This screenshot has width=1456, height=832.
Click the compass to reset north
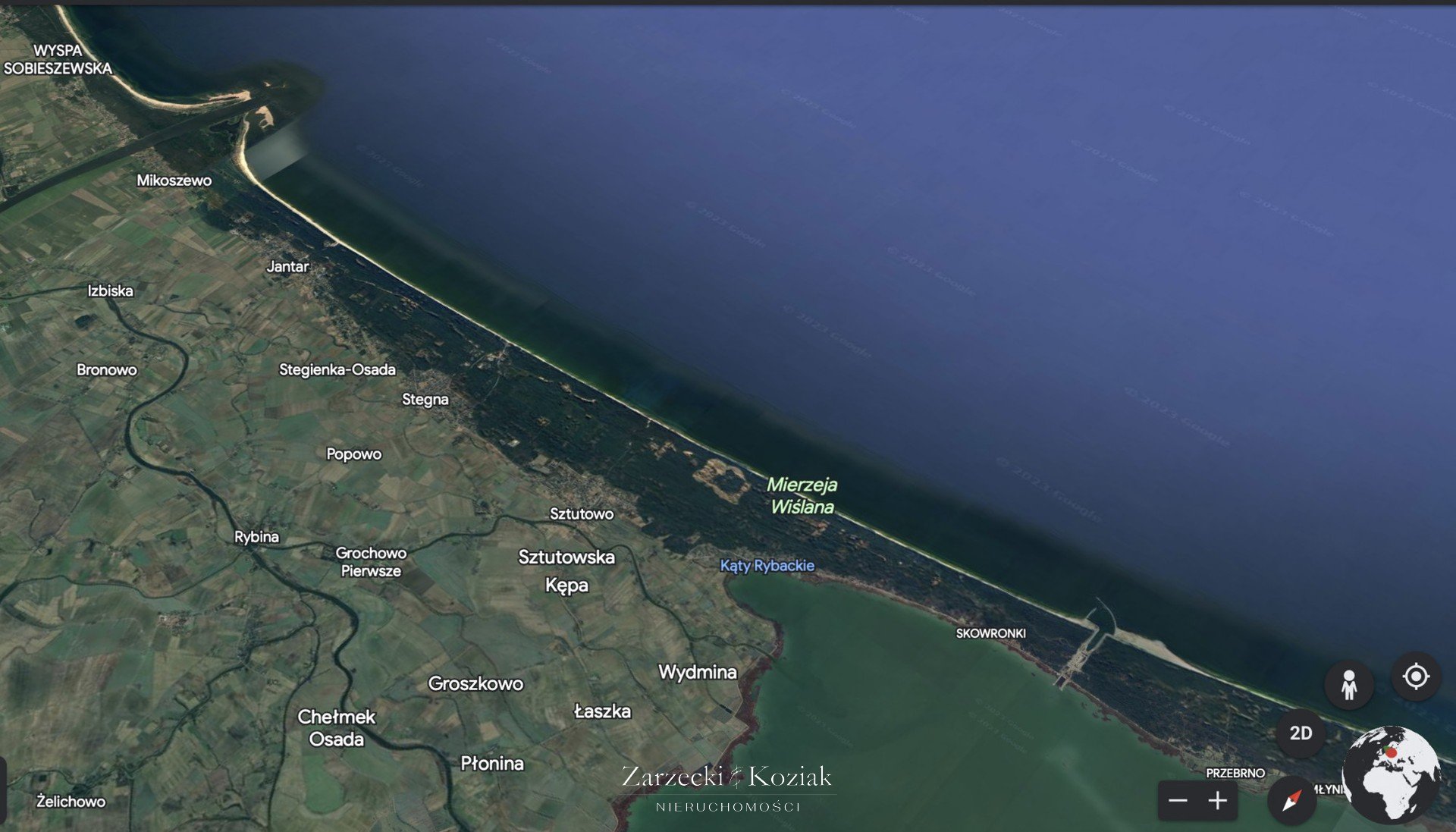click(x=1291, y=800)
